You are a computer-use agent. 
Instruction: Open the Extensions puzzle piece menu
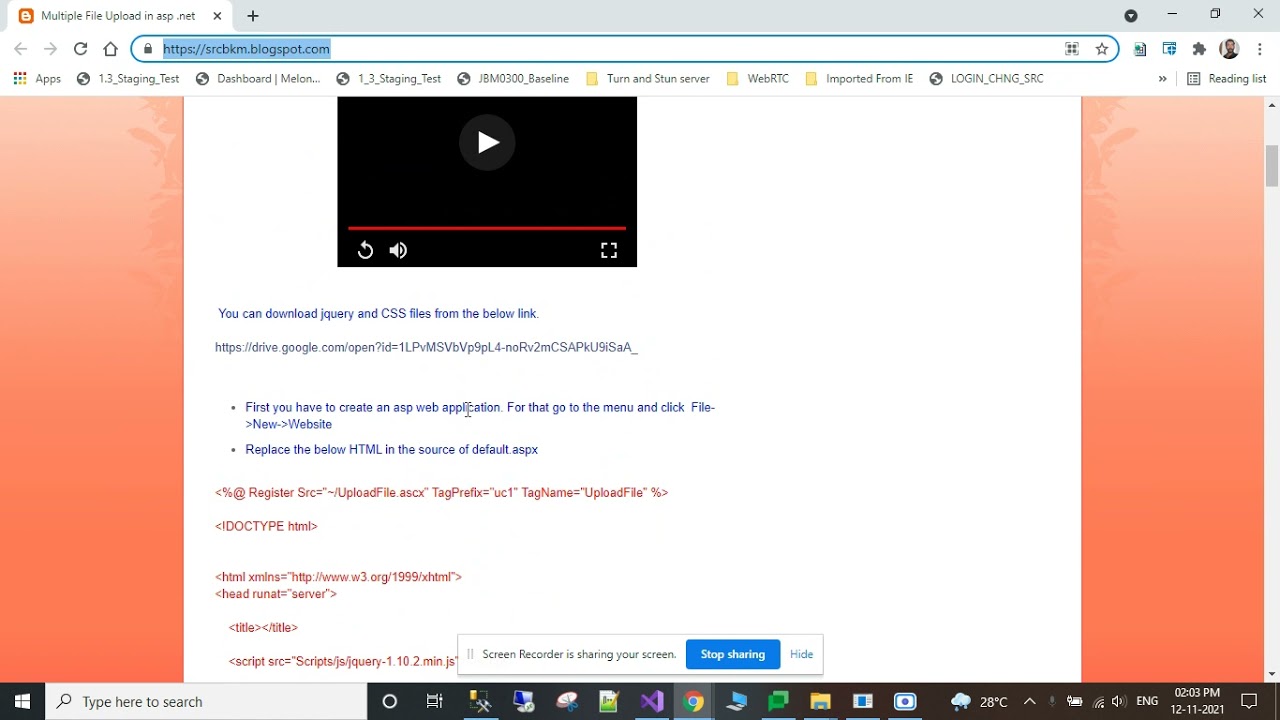click(1200, 49)
